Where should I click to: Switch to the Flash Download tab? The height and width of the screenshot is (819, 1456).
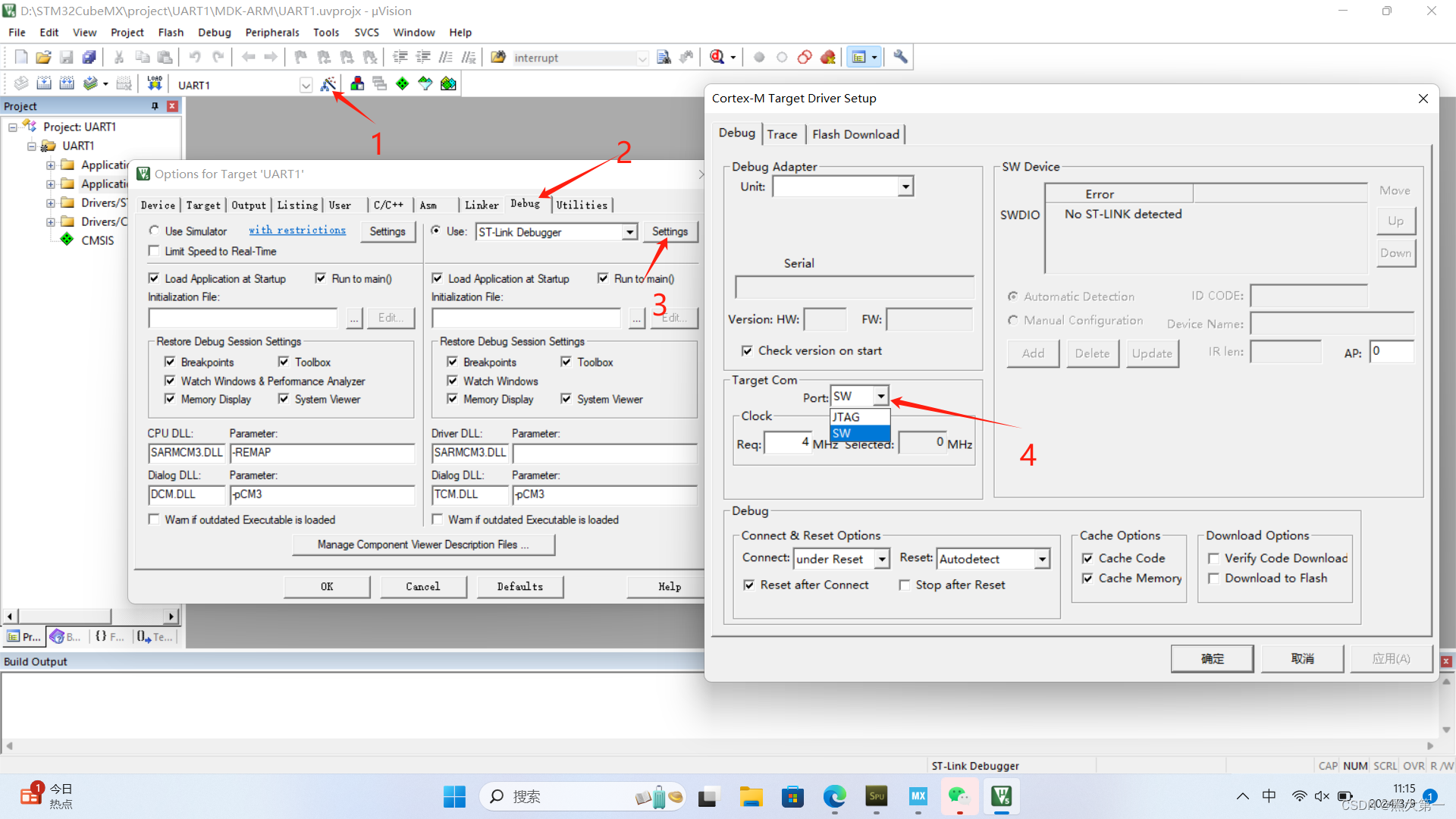(855, 134)
